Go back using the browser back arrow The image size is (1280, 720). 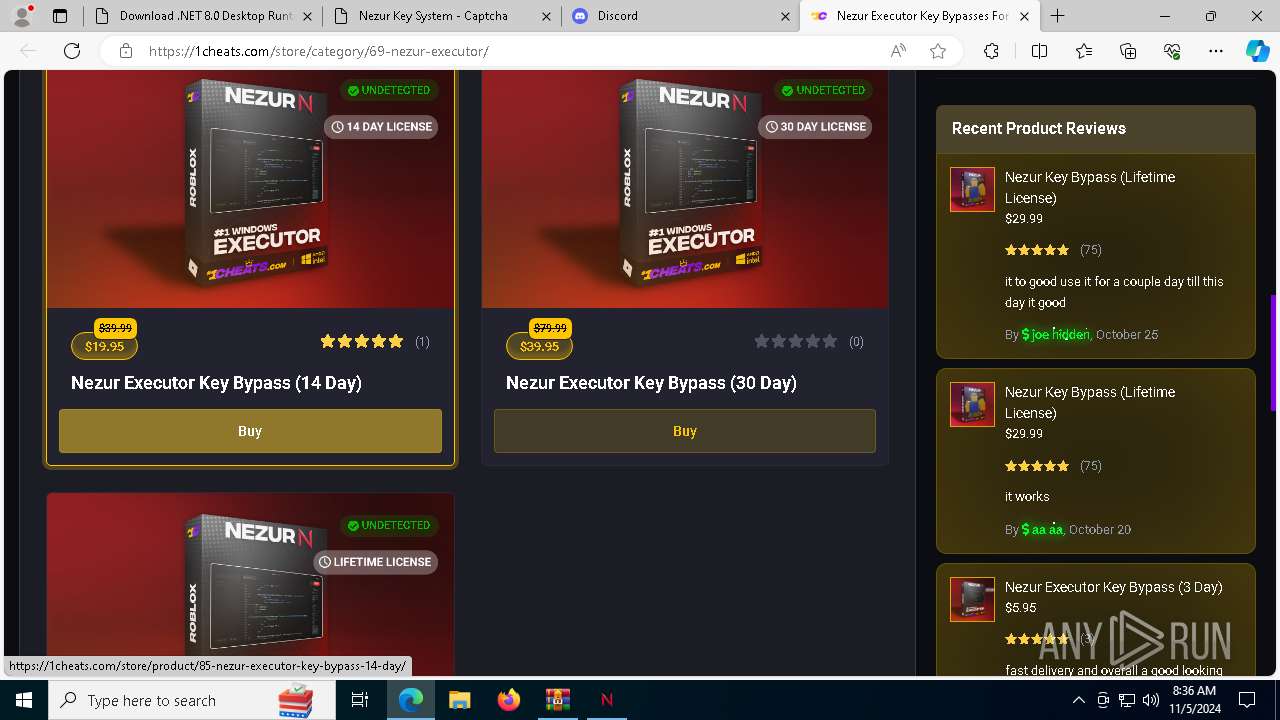28,51
